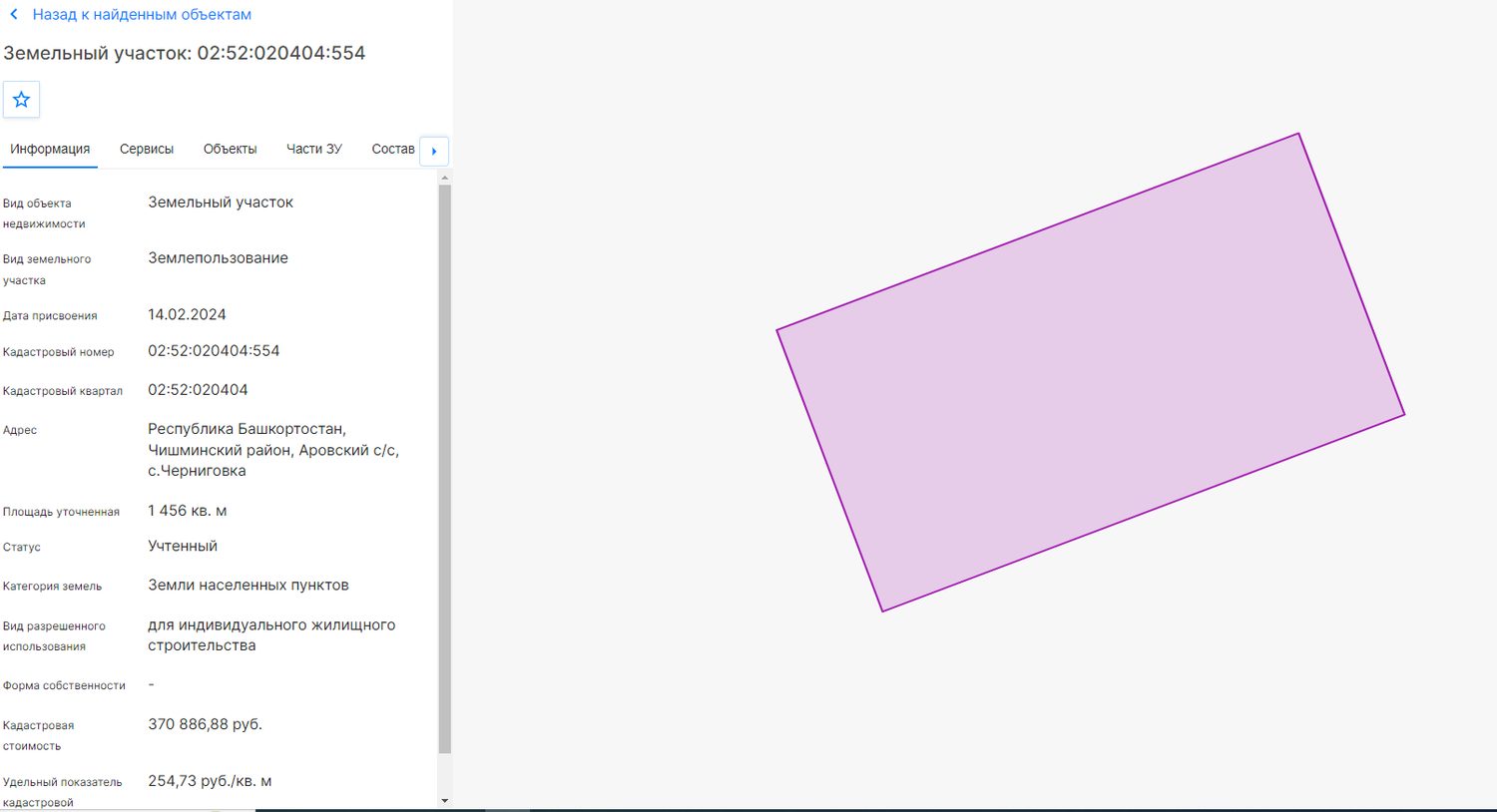The image size is (1497, 812).
Task: Click the assignment date 14.02.2024
Action: [x=187, y=315]
